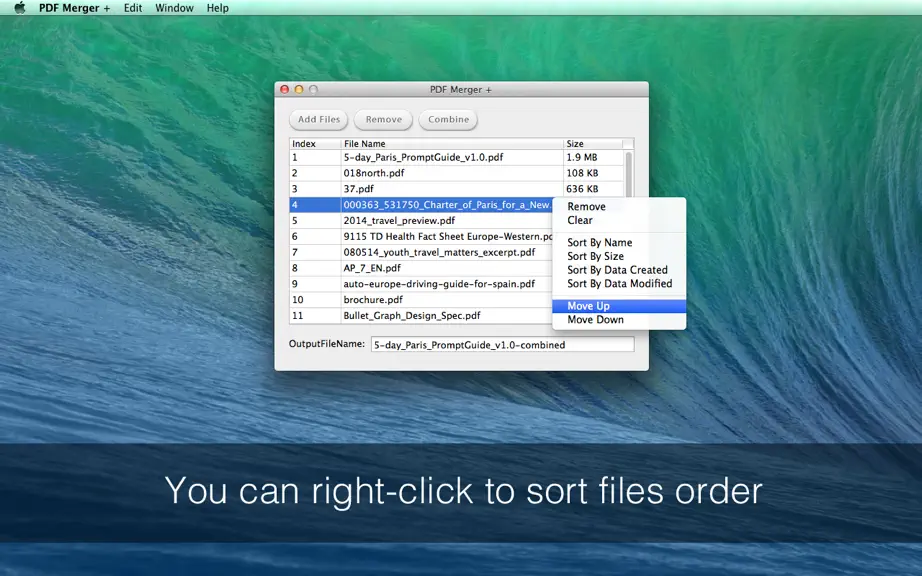922x576 pixels.
Task: Choose Move Down in the context menu
Action: point(619,320)
